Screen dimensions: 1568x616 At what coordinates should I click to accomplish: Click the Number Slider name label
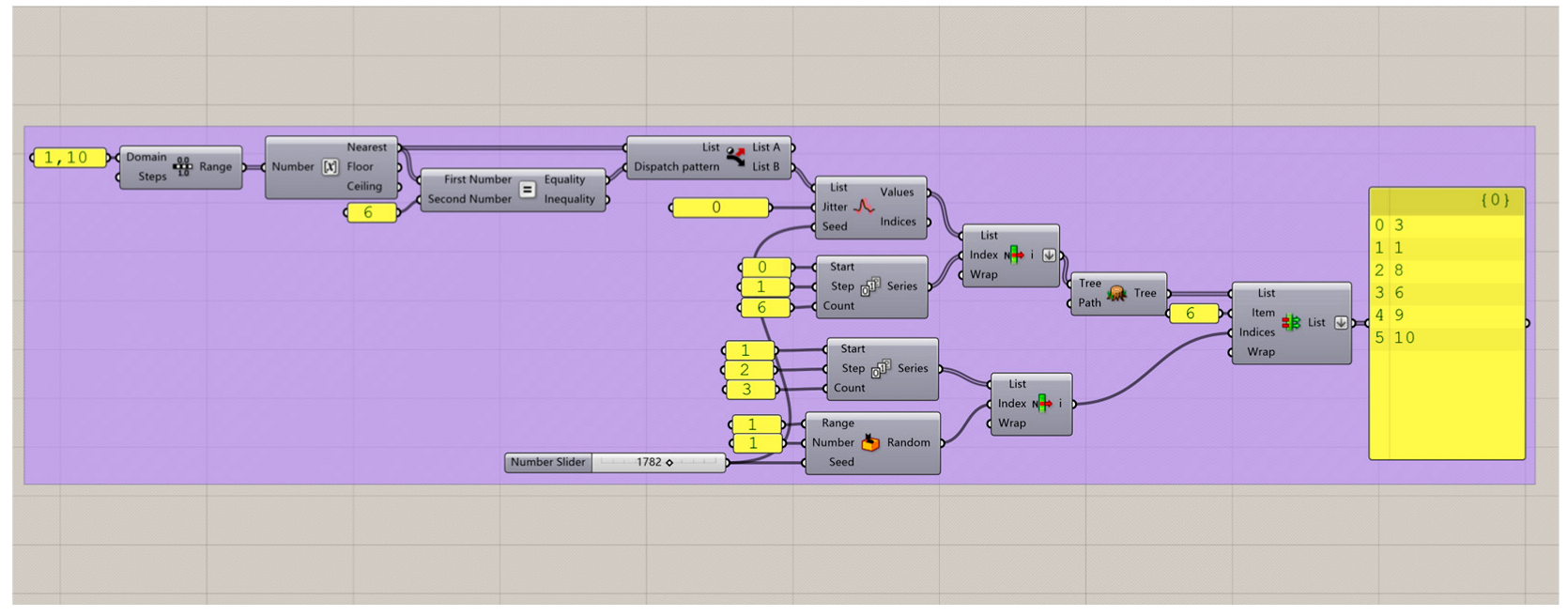click(x=548, y=463)
